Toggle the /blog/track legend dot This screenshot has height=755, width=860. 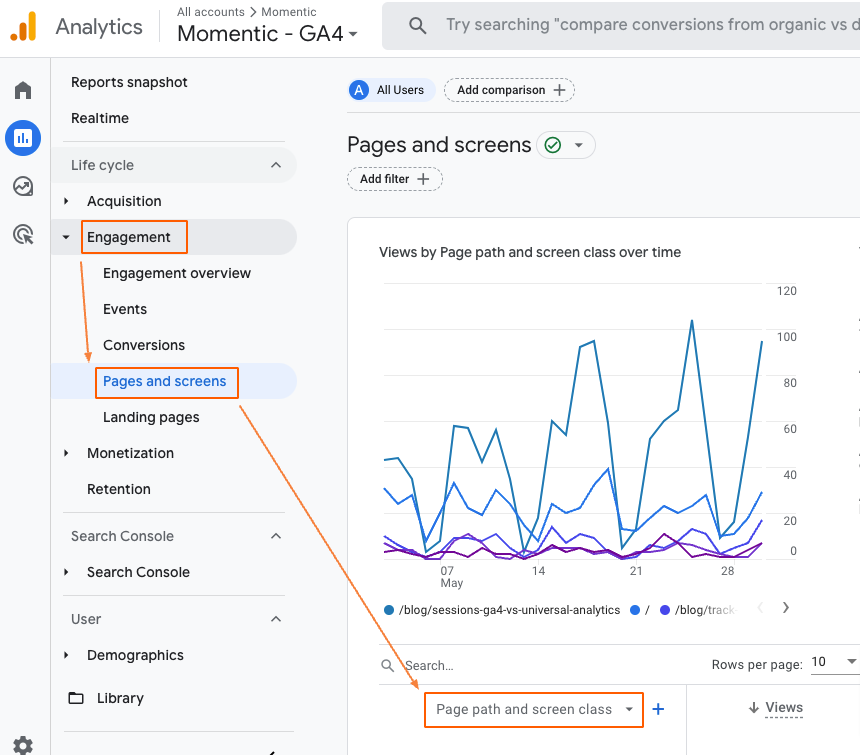(x=665, y=610)
